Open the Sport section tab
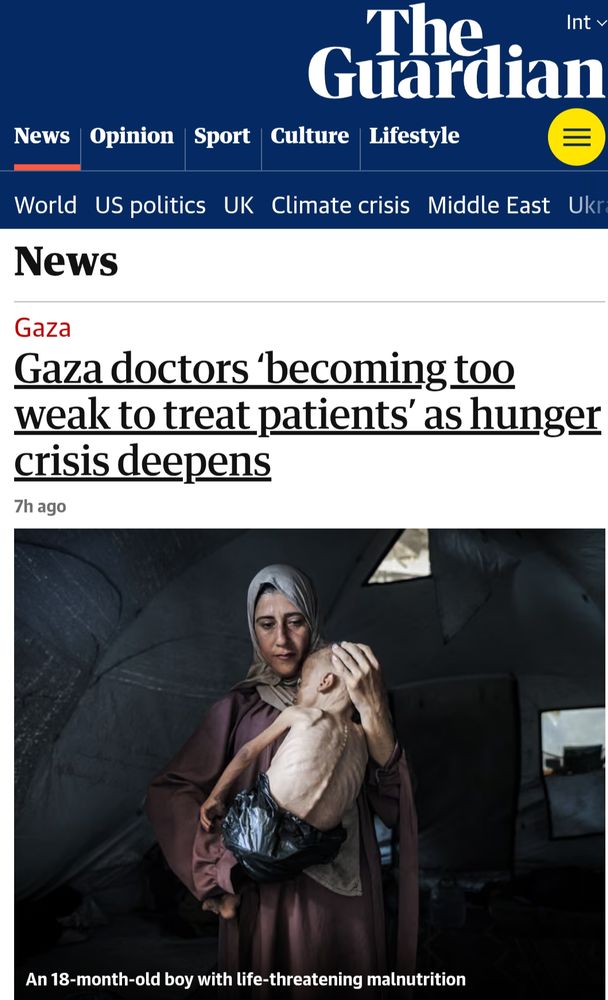This screenshot has width=608, height=1000. click(x=222, y=136)
